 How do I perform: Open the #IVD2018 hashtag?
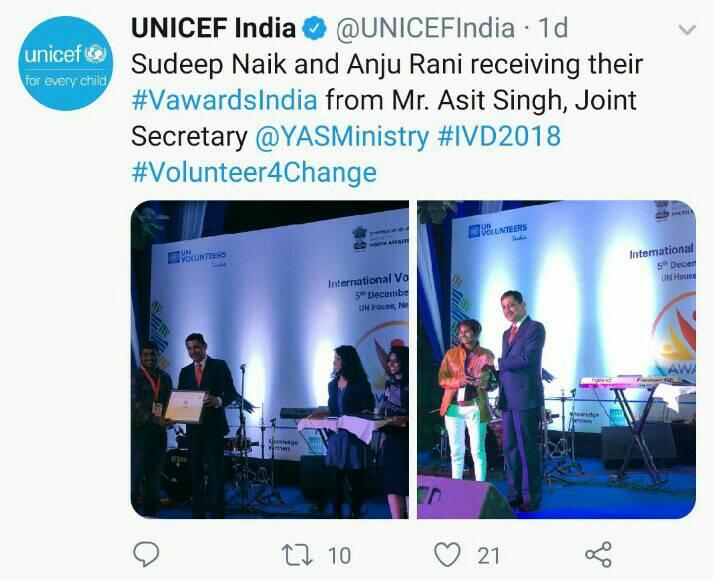(x=499, y=136)
